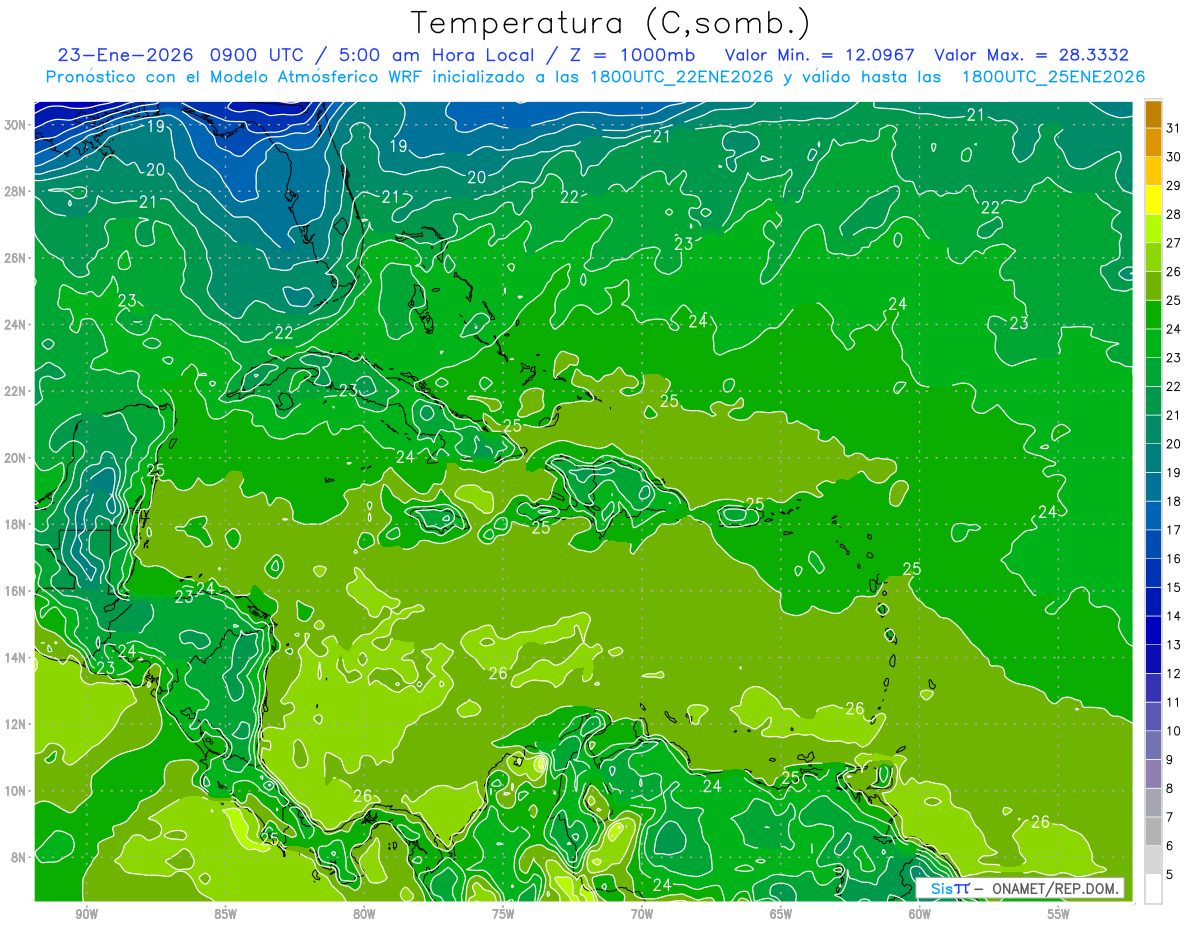
Task: Click the "5:00 am Hora Local" text
Action: [x=438, y=55]
